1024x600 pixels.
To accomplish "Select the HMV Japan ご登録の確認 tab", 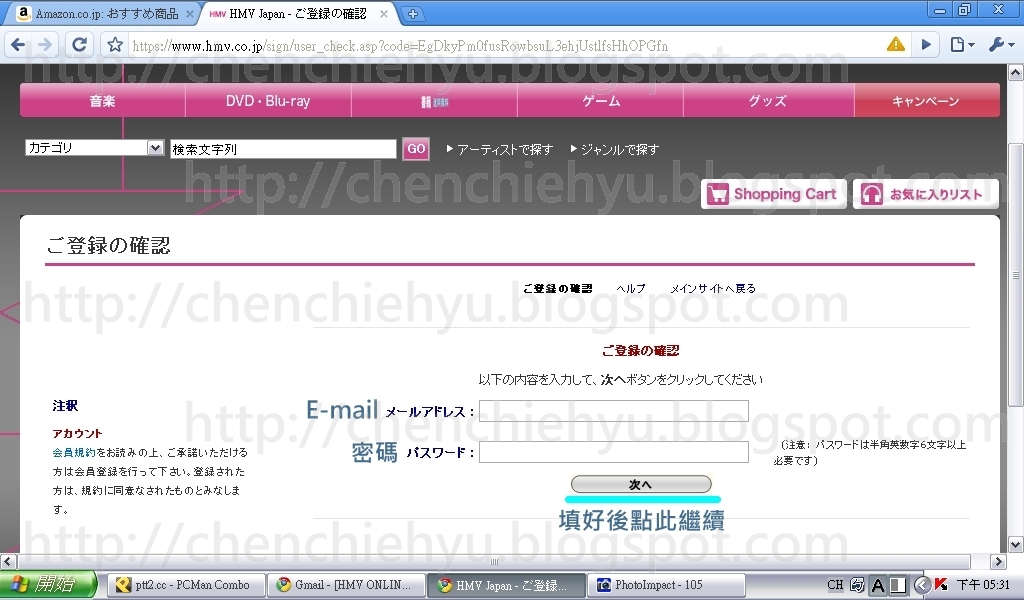I will 297,14.
